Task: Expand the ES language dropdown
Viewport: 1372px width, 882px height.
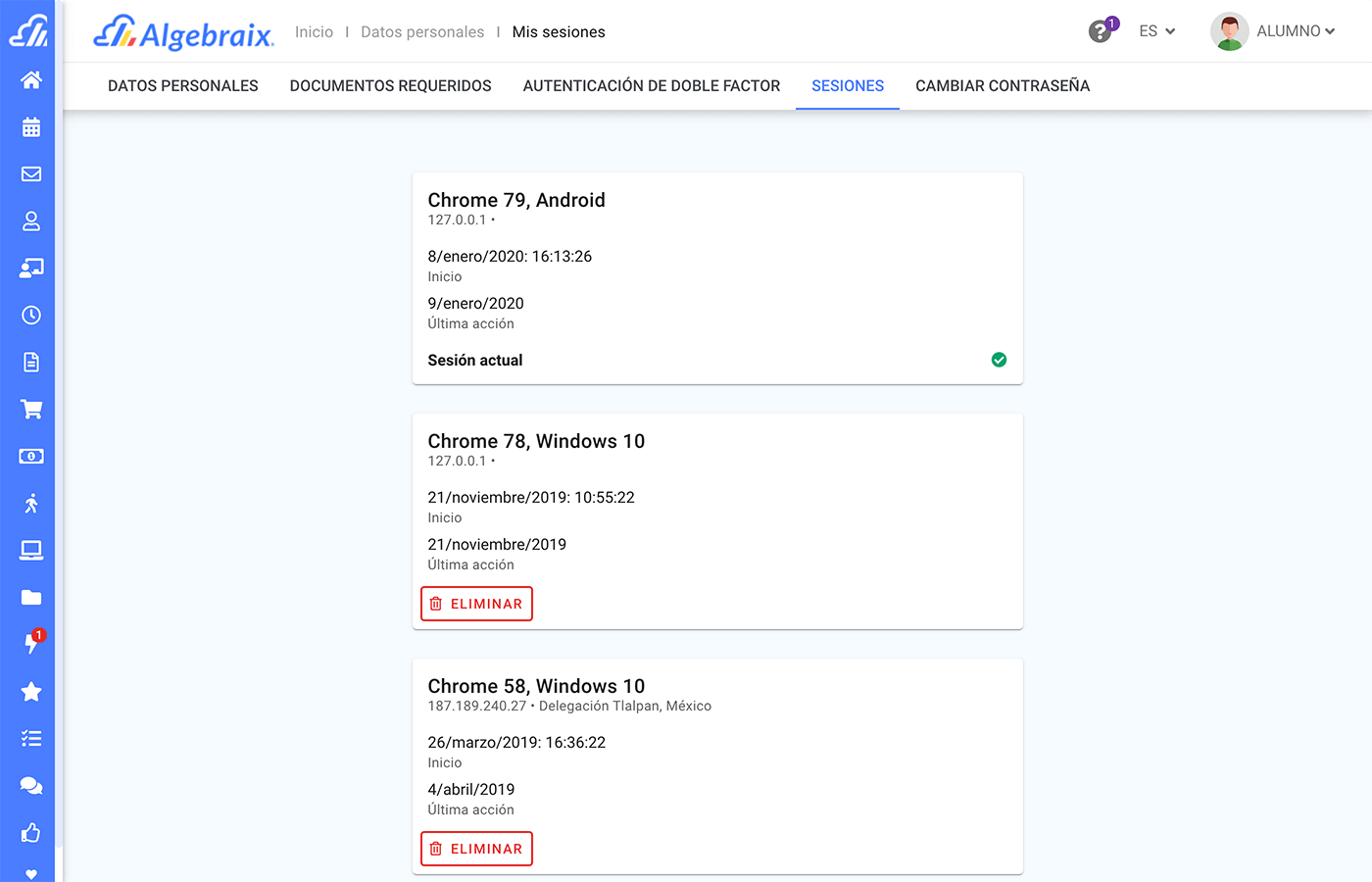Action: click(x=1156, y=31)
